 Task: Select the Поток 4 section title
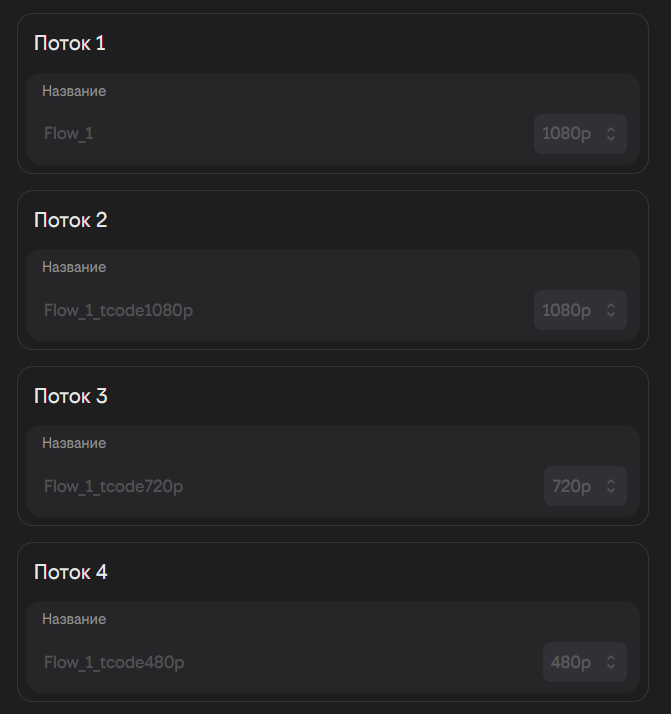pos(71,572)
